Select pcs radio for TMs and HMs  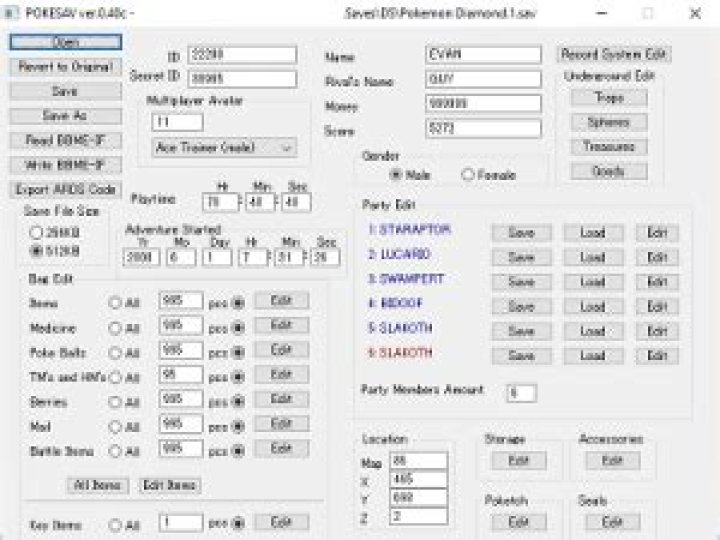[x=238, y=377]
